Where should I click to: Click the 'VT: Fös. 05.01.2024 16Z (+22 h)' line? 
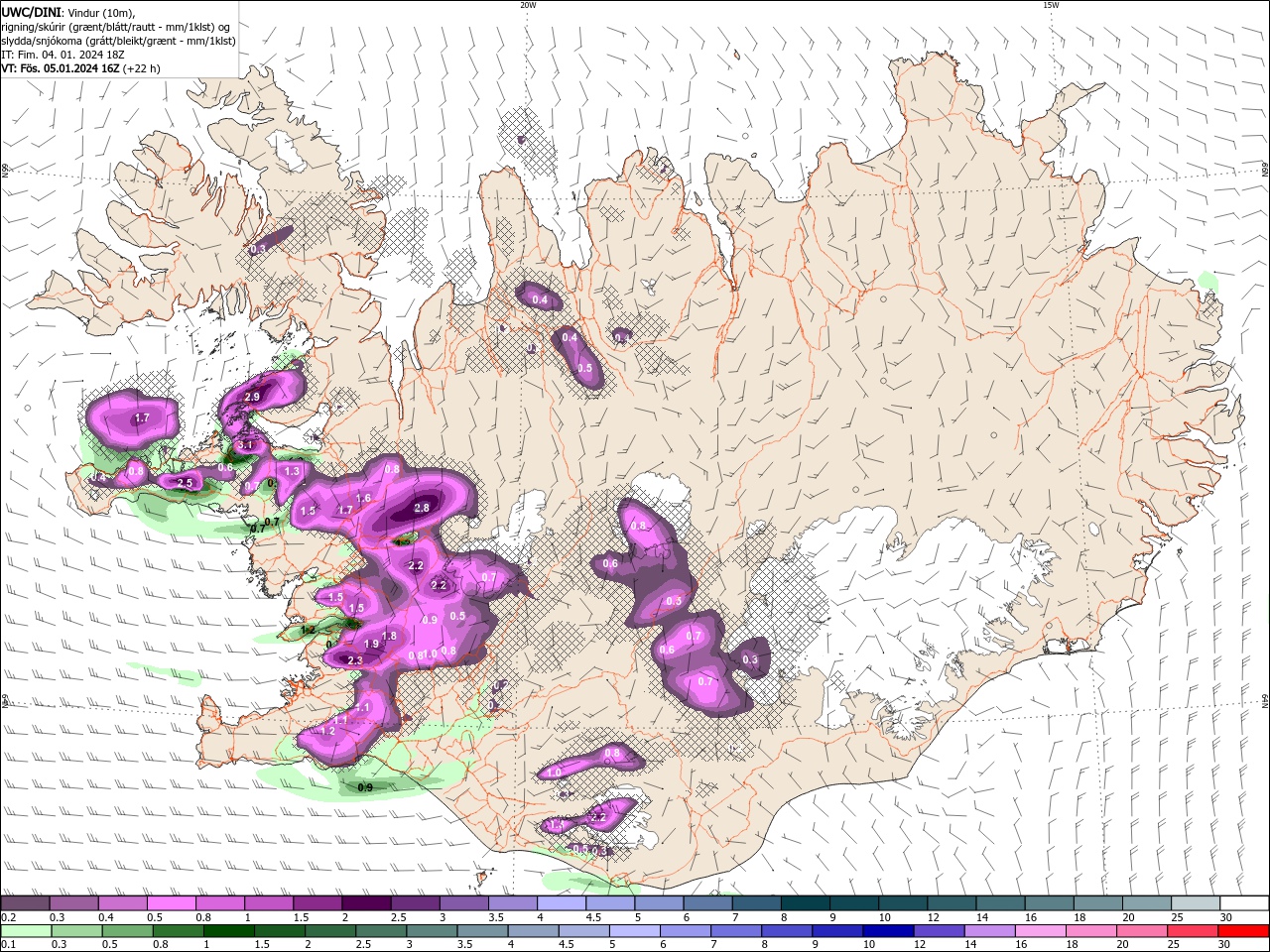pos(81,68)
